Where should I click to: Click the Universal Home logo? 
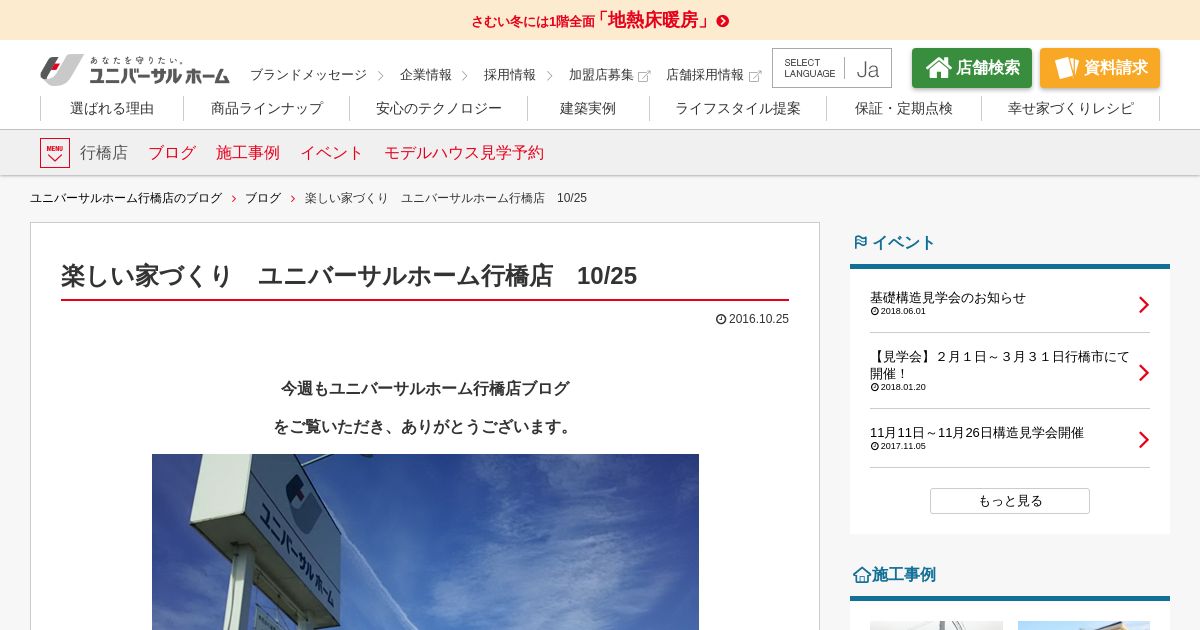[x=135, y=70]
